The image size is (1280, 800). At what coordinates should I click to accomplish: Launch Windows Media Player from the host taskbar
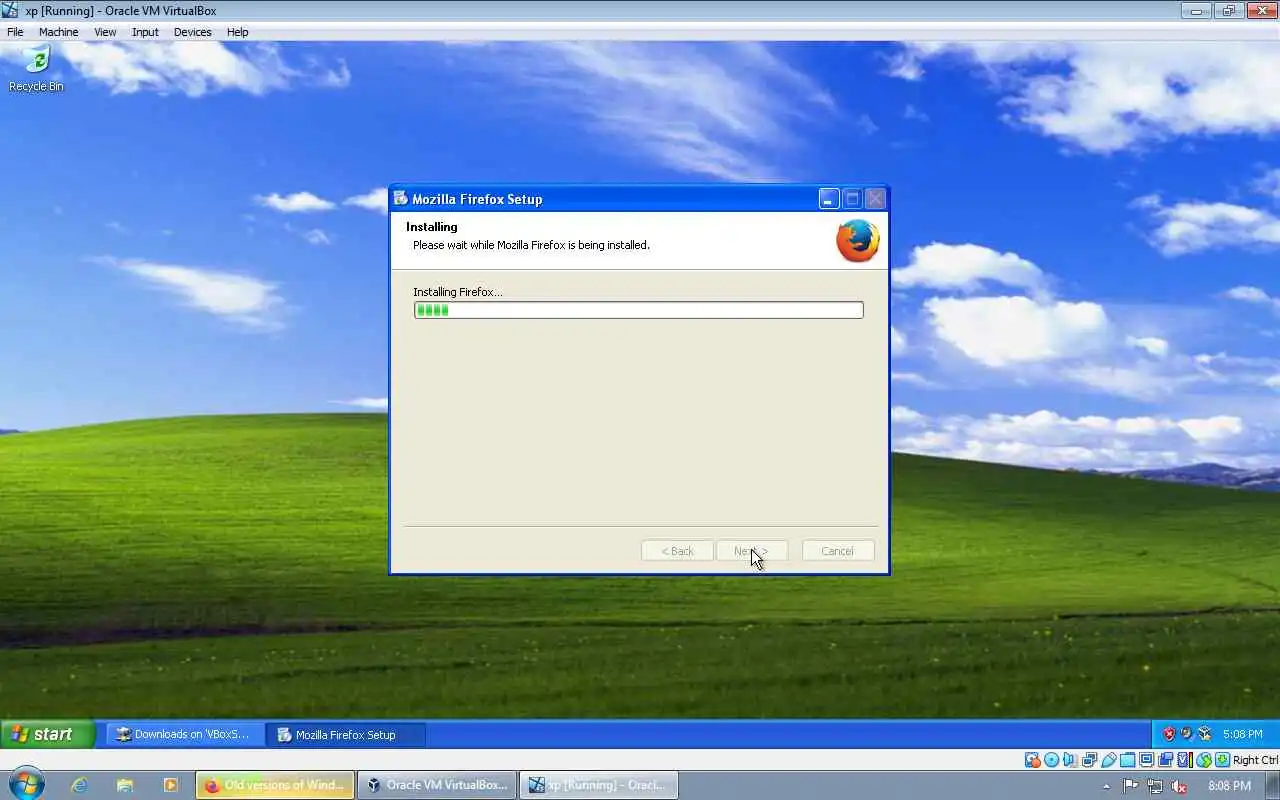tap(170, 785)
